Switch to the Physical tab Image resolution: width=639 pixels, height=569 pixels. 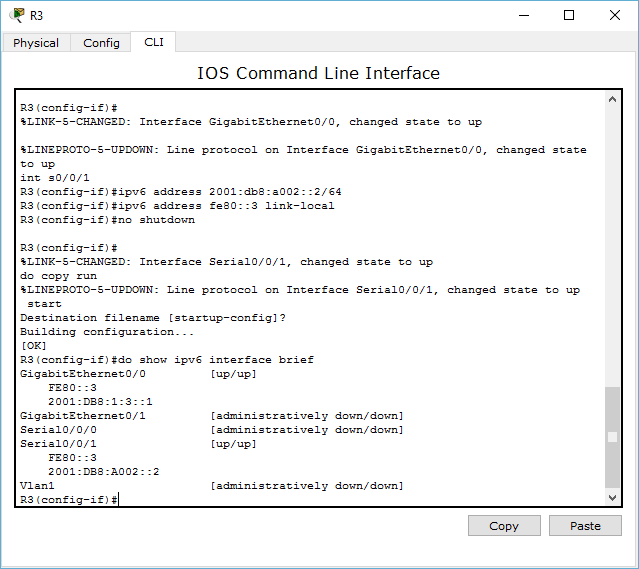point(36,43)
